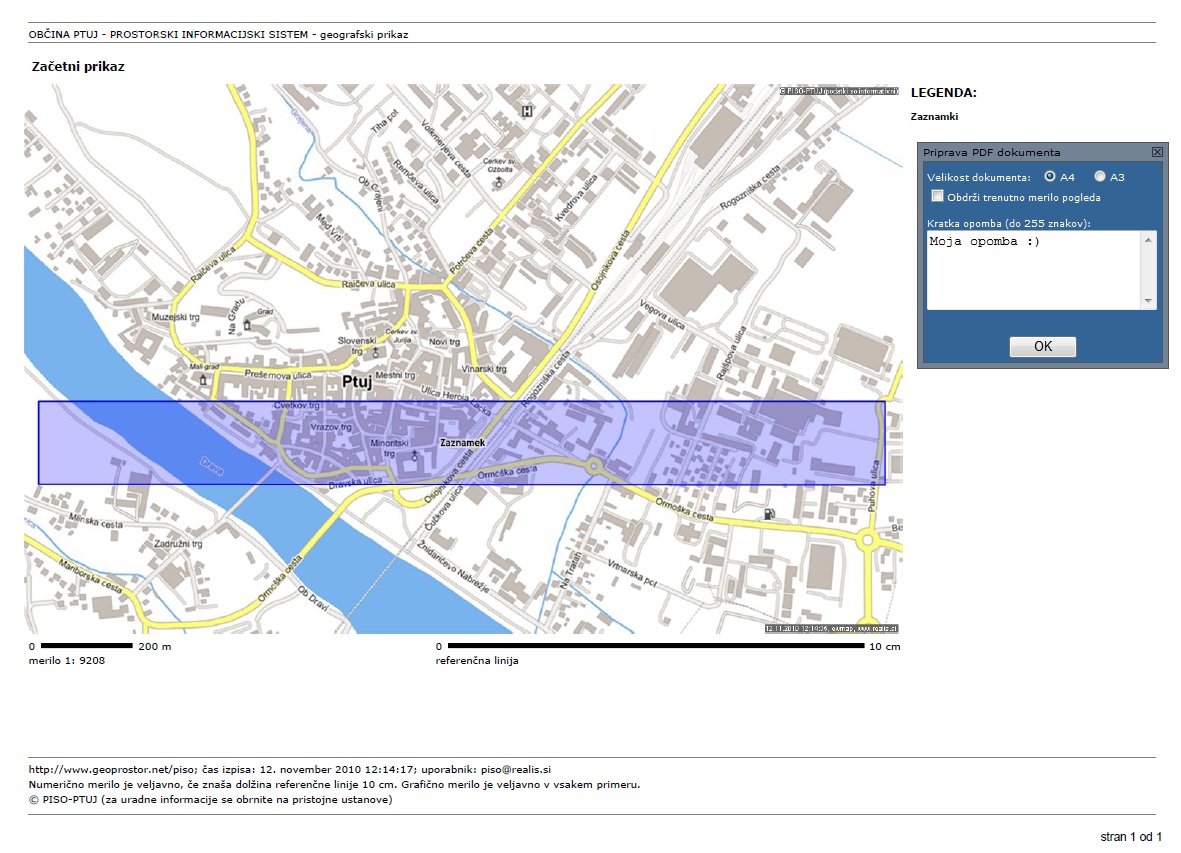
Task: Select the A3 document size option
Action: coord(1100,177)
